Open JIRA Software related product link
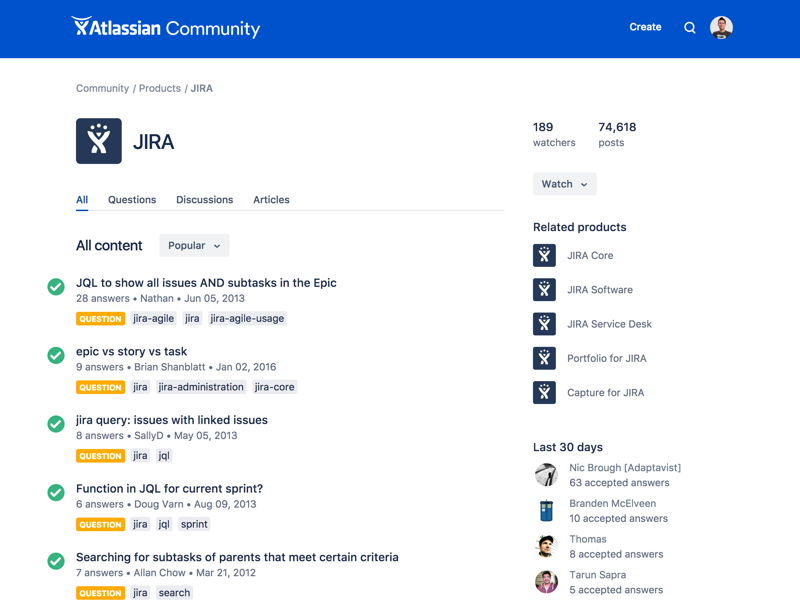800x600 pixels. click(599, 290)
